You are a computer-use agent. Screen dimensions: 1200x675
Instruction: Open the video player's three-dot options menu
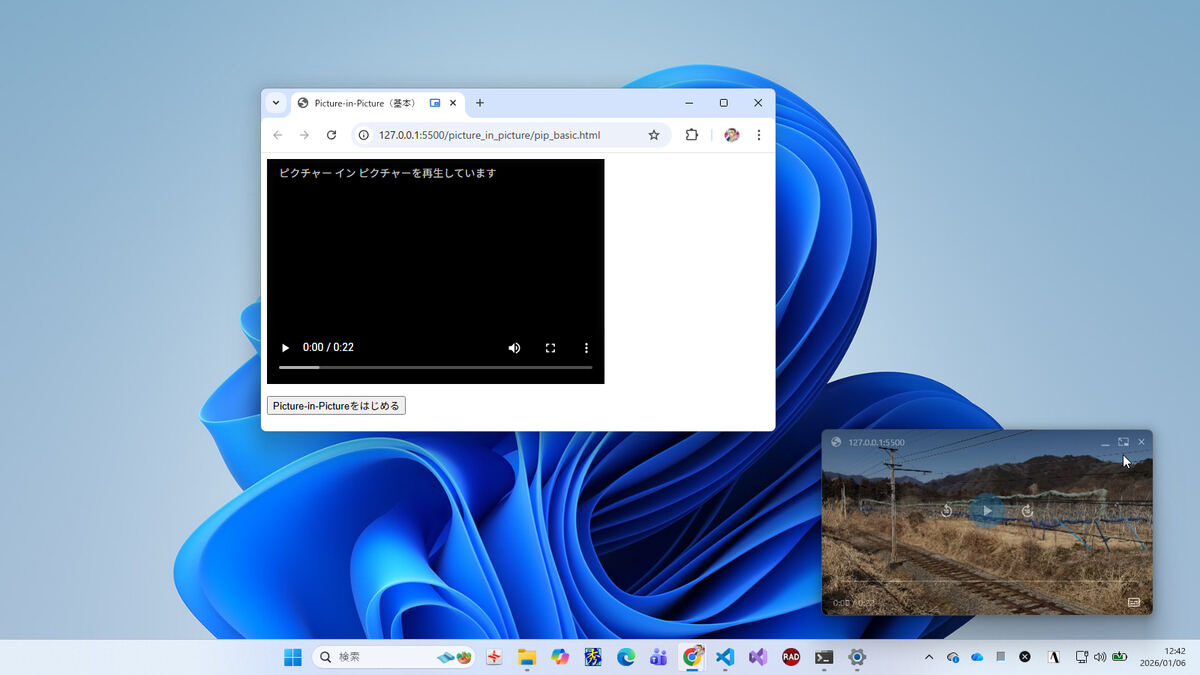[586, 348]
